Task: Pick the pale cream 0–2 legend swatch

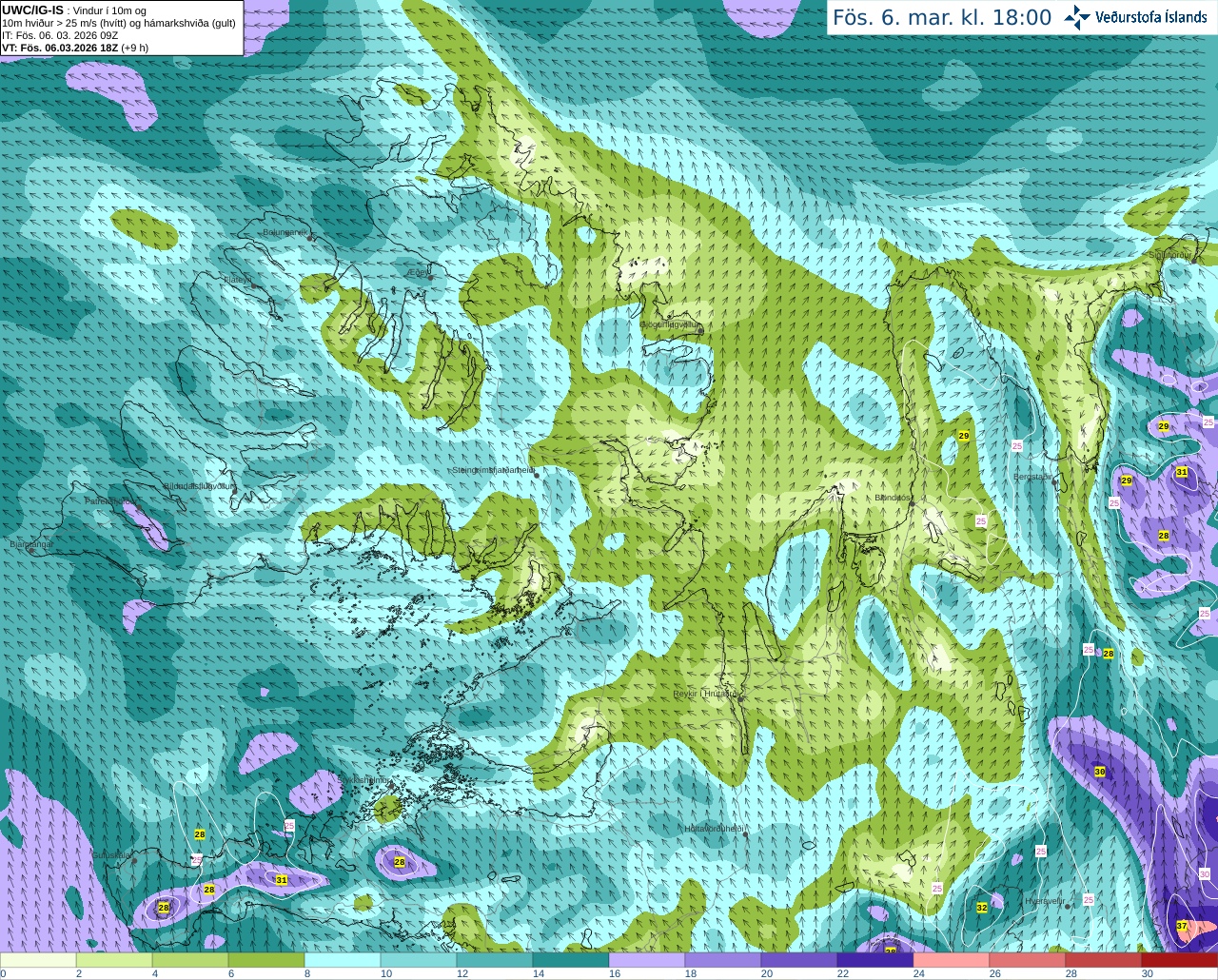Action: pyautogui.click(x=38, y=960)
